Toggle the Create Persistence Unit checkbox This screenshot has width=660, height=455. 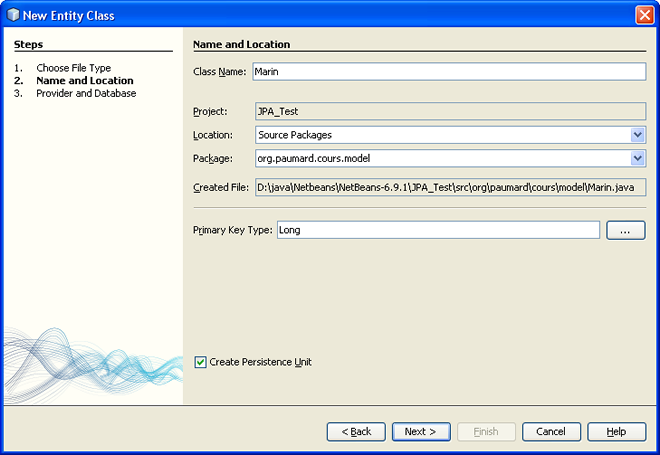[x=200, y=362]
